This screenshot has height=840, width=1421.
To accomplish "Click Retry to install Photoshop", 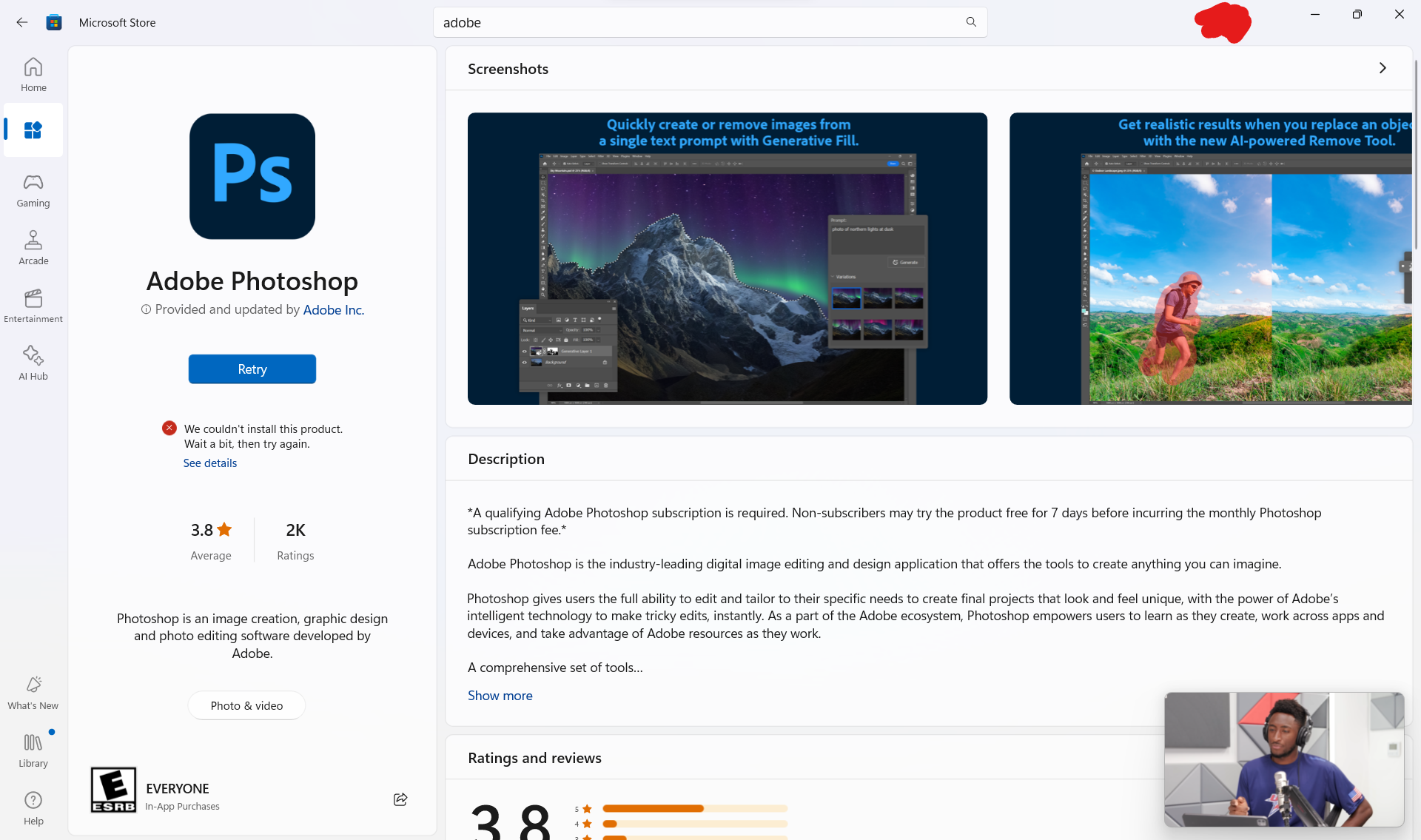I will click(252, 369).
